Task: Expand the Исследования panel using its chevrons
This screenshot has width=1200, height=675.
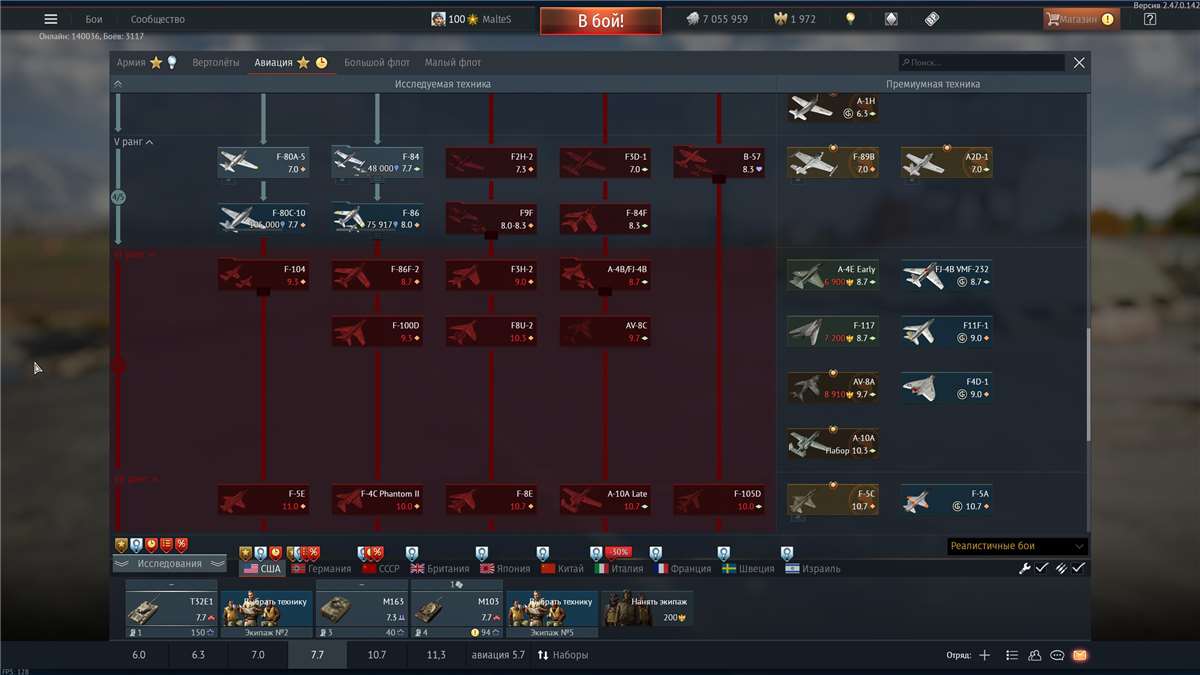Action: [x=122, y=563]
